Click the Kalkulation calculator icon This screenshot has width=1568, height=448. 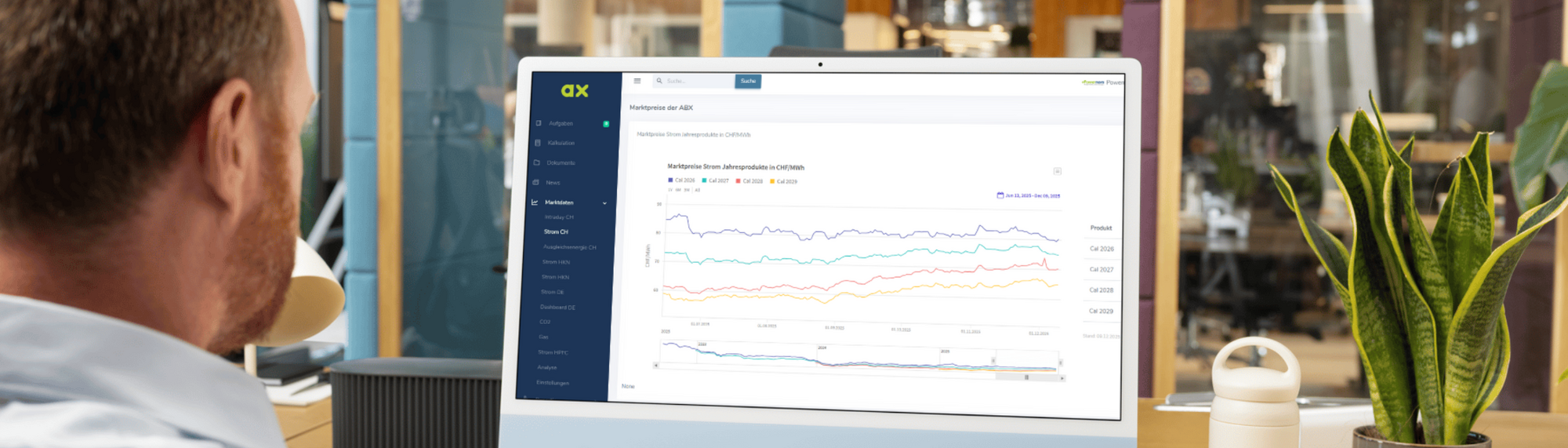538,143
